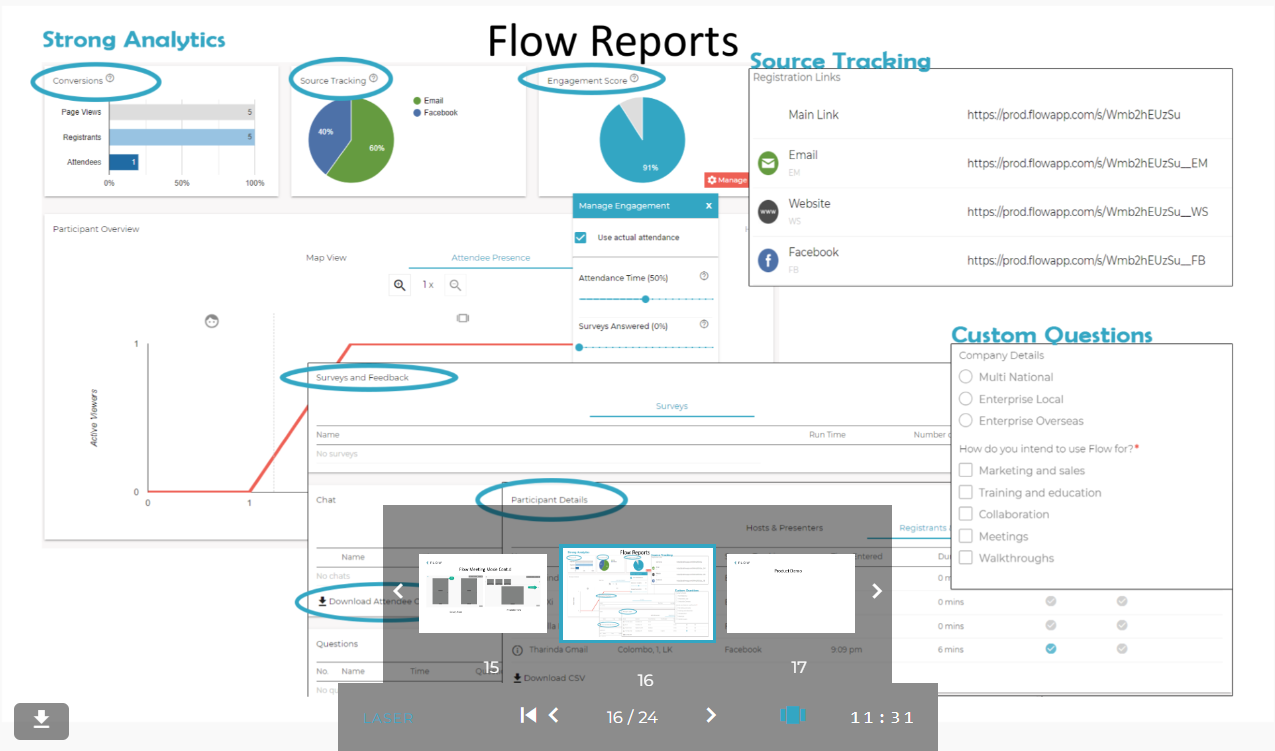
Task: Click the 1x zoom level indicator
Action: [428, 285]
